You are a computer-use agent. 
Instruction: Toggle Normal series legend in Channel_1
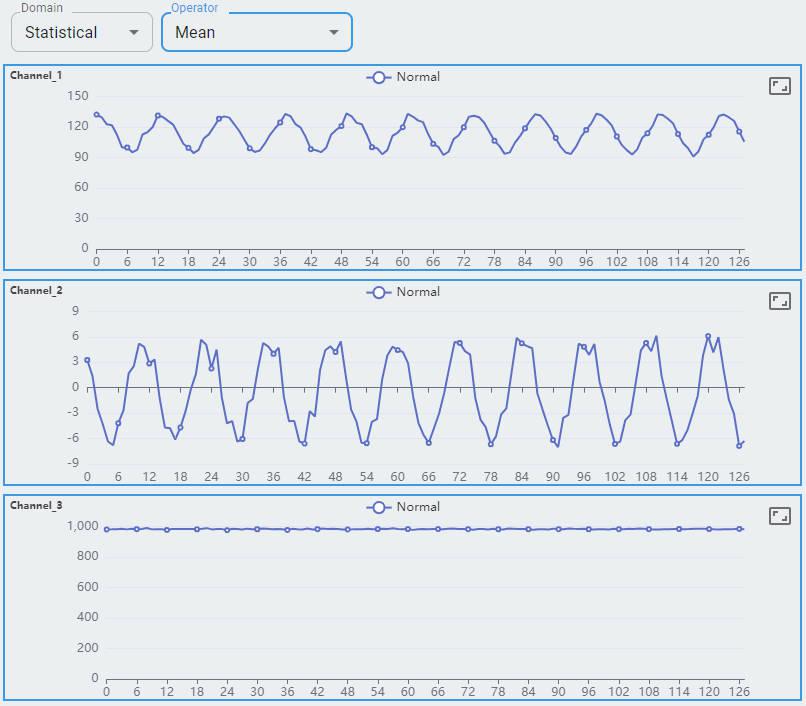(x=403, y=77)
